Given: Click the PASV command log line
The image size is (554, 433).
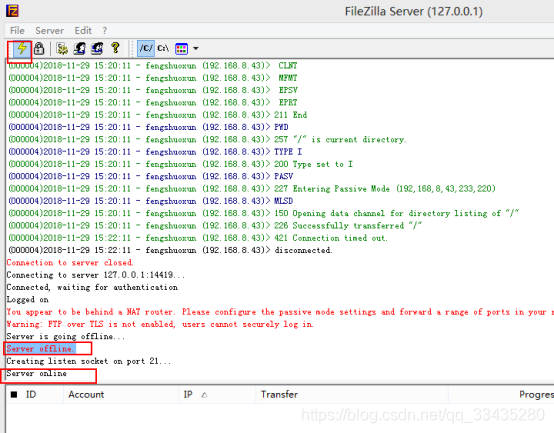Looking at the screenshot, I should (x=151, y=176).
